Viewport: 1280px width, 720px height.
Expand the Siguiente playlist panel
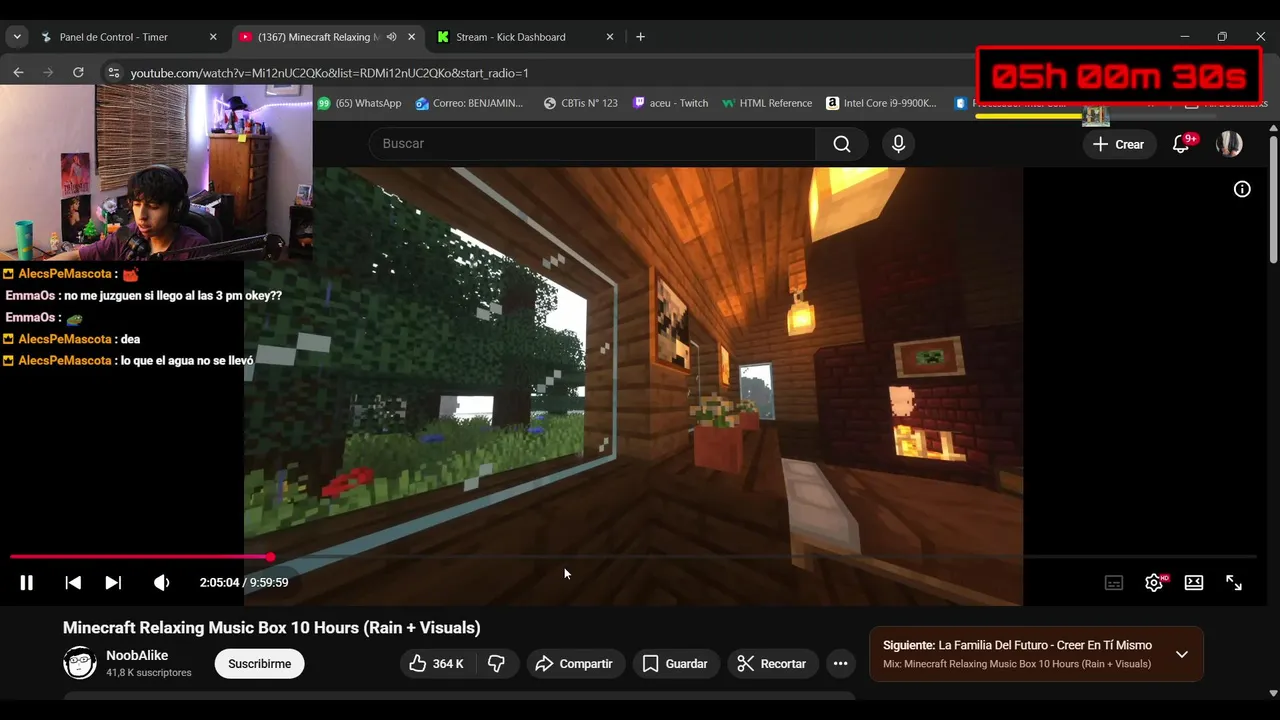[x=1181, y=655]
